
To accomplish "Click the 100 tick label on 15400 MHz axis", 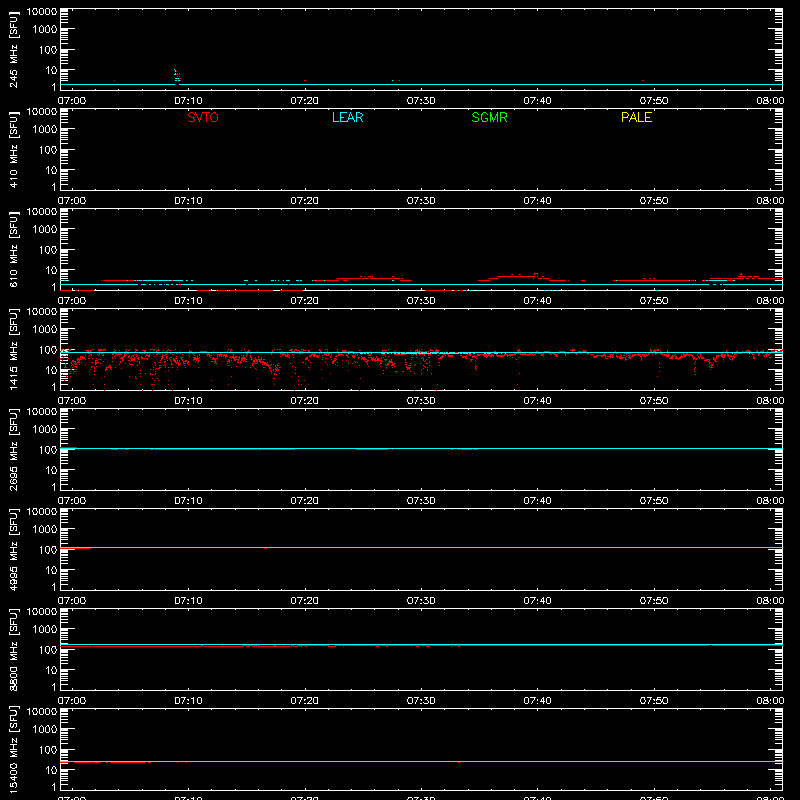I will [x=48, y=749].
